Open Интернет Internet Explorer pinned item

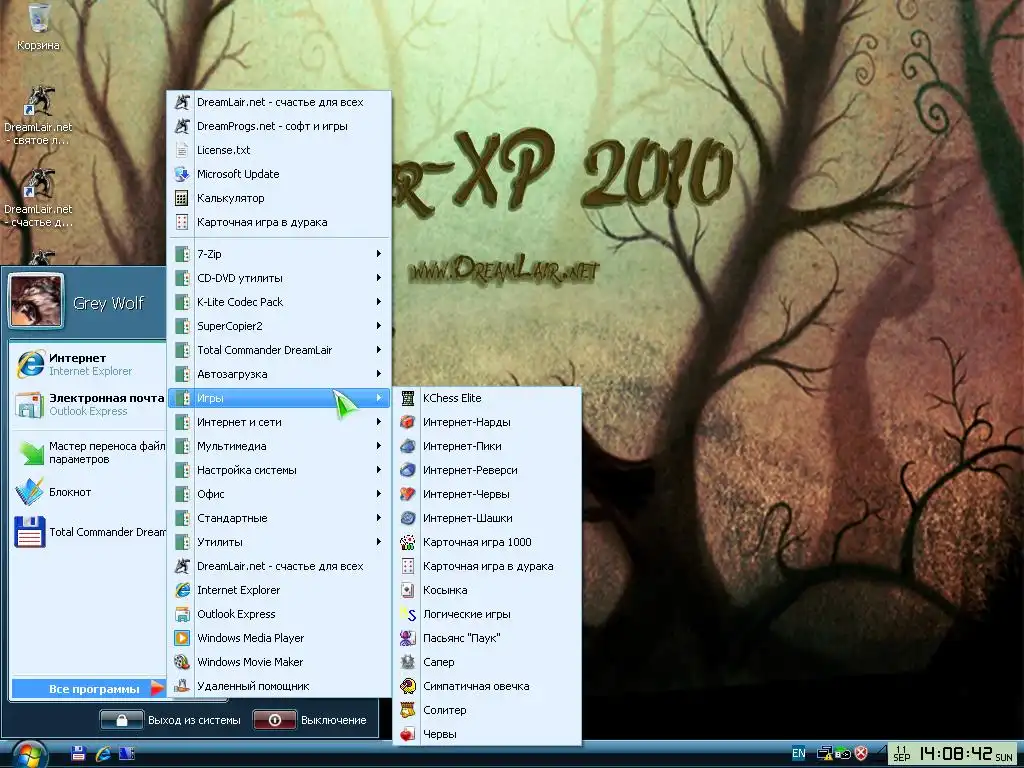pyautogui.click(x=88, y=364)
